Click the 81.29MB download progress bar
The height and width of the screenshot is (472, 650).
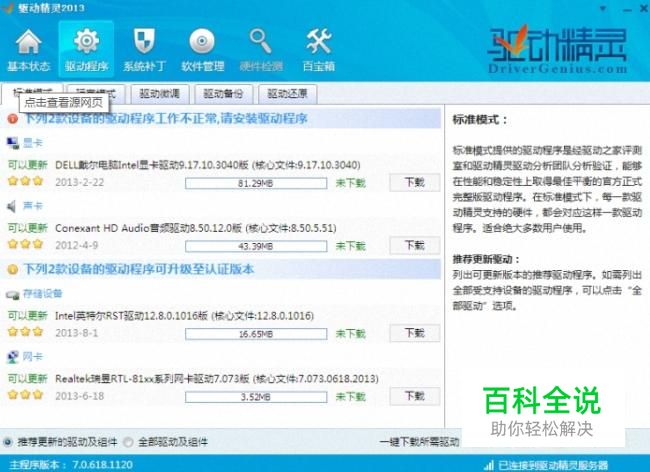coord(256,183)
